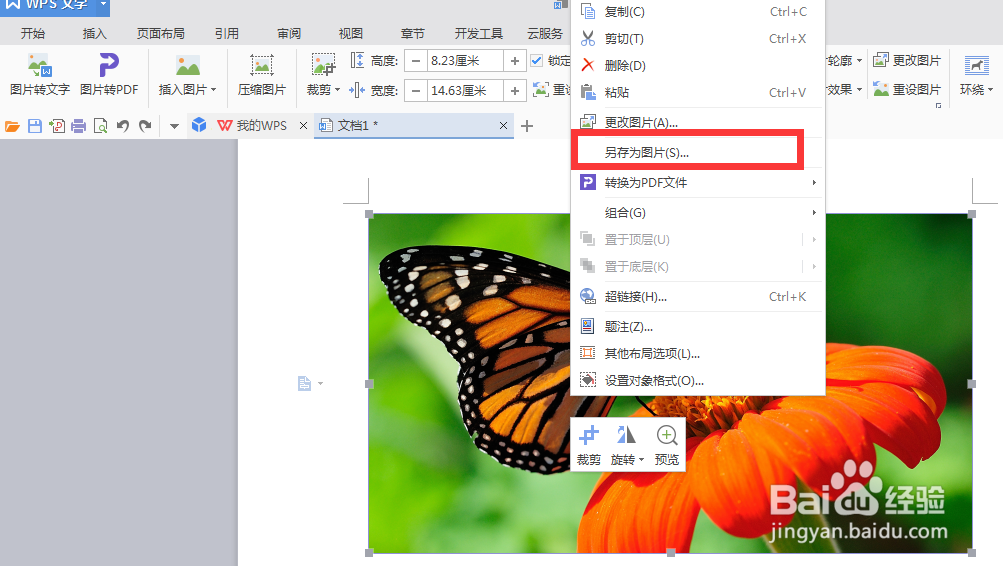
Task: Open the 效果 dropdown arrow
Action: [859, 89]
